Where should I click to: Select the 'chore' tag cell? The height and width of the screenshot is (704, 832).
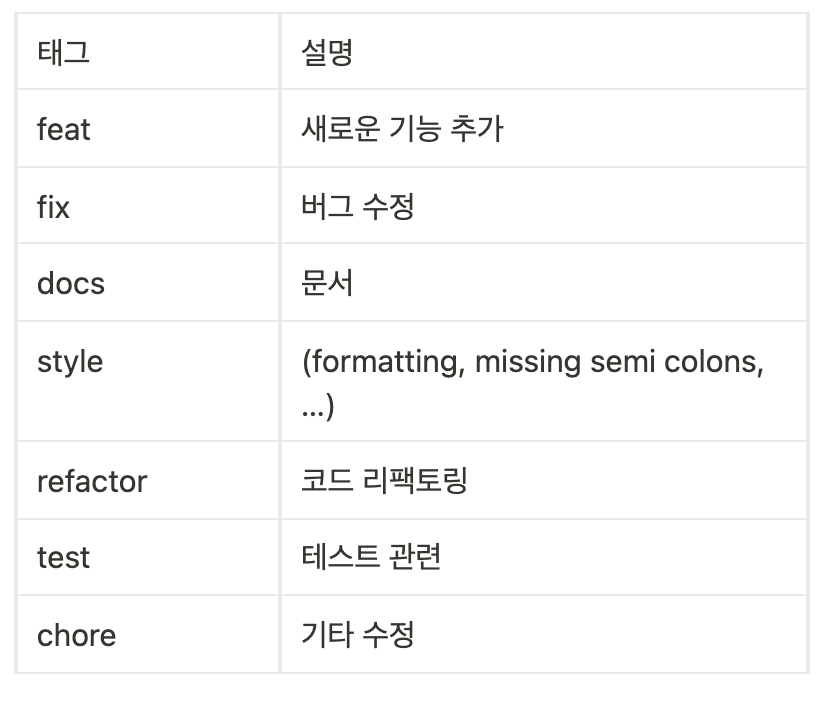76,635
